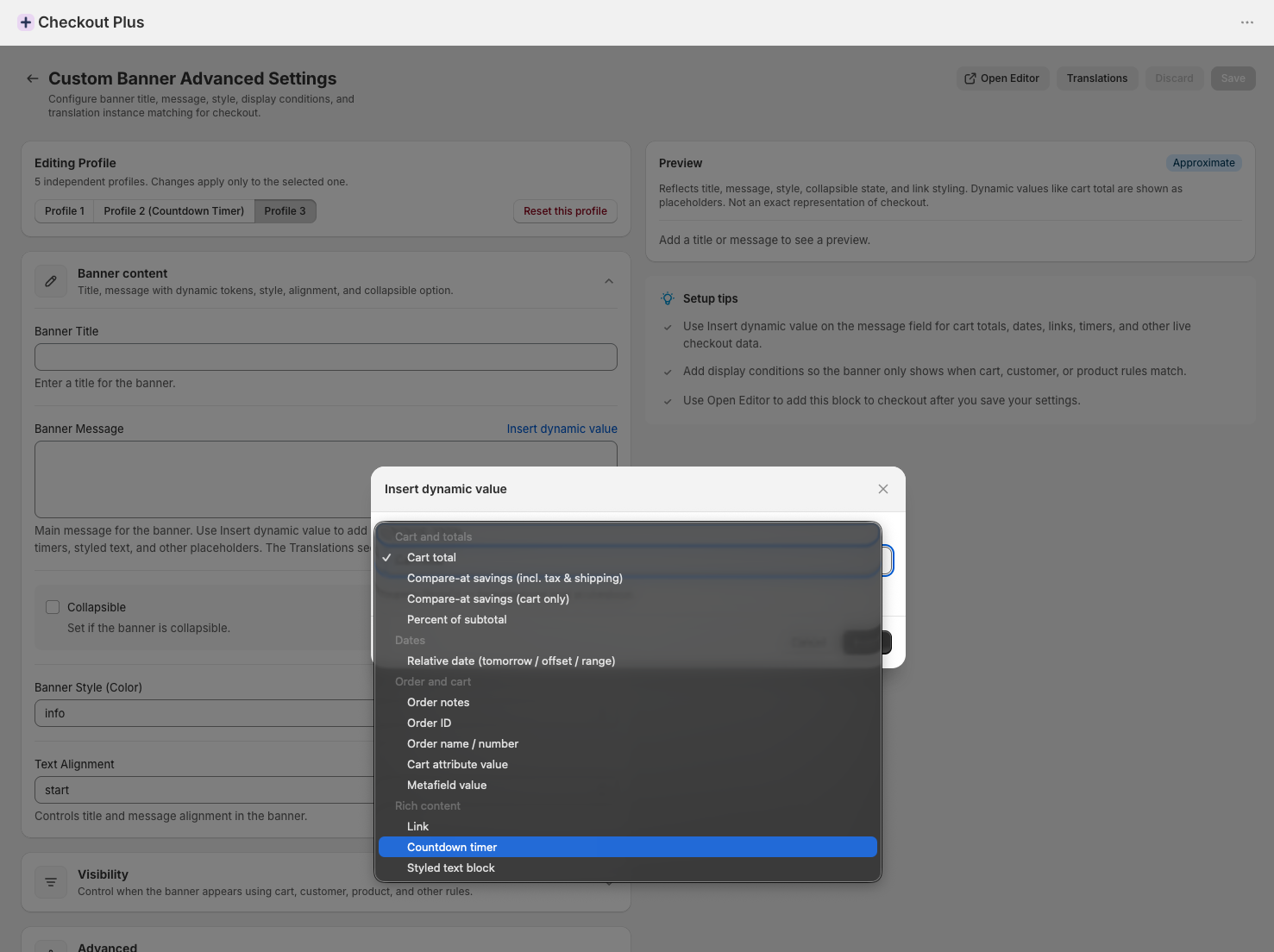Image resolution: width=1274 pixels, height=952 pixels.
Task: Click the Approximate badge in Preview
Action: (1203, 163)
